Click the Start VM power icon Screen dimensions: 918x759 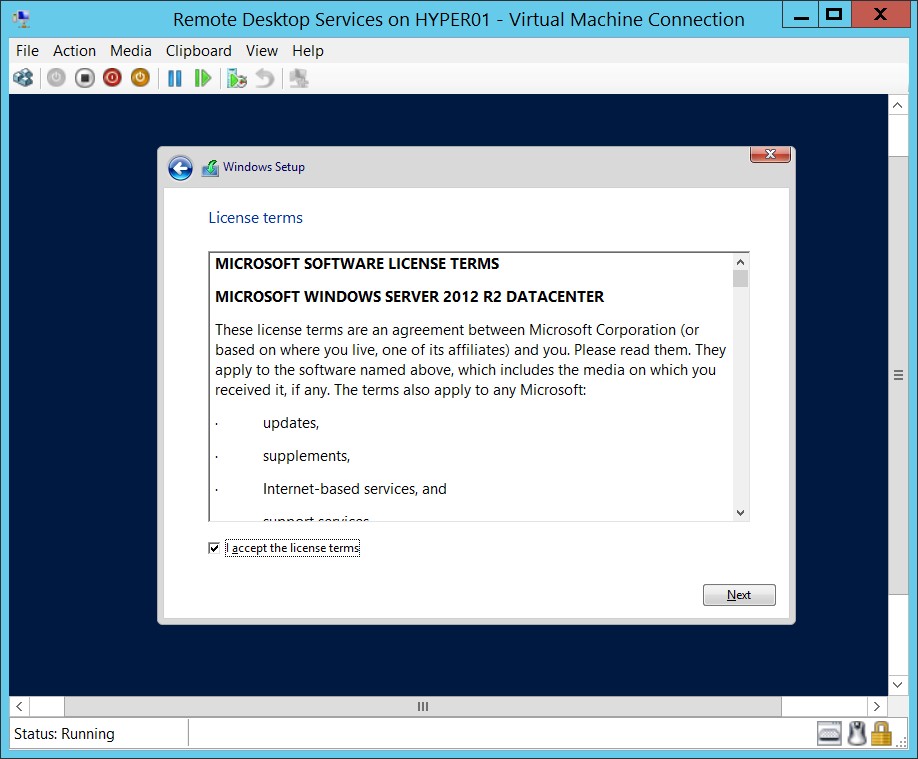(x=56, y=78)
